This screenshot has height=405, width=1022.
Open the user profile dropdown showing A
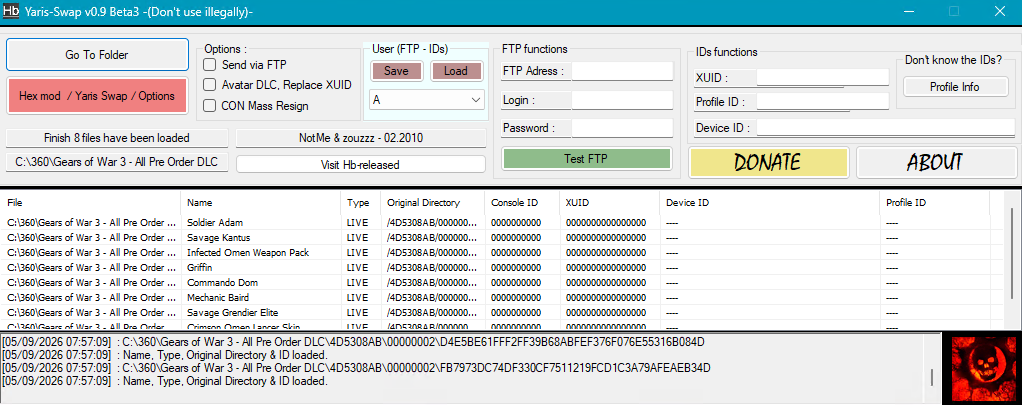(427, 100)
